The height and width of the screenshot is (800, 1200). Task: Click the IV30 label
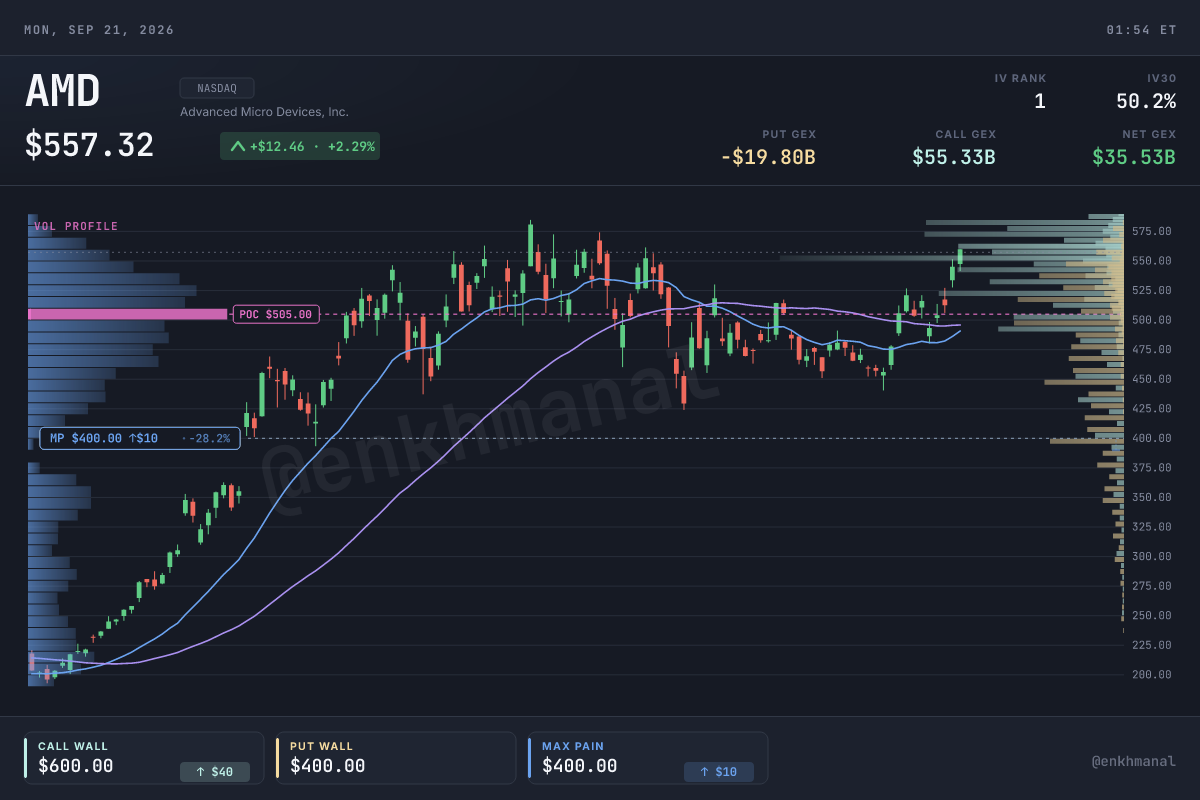[x=1162, y=77]
